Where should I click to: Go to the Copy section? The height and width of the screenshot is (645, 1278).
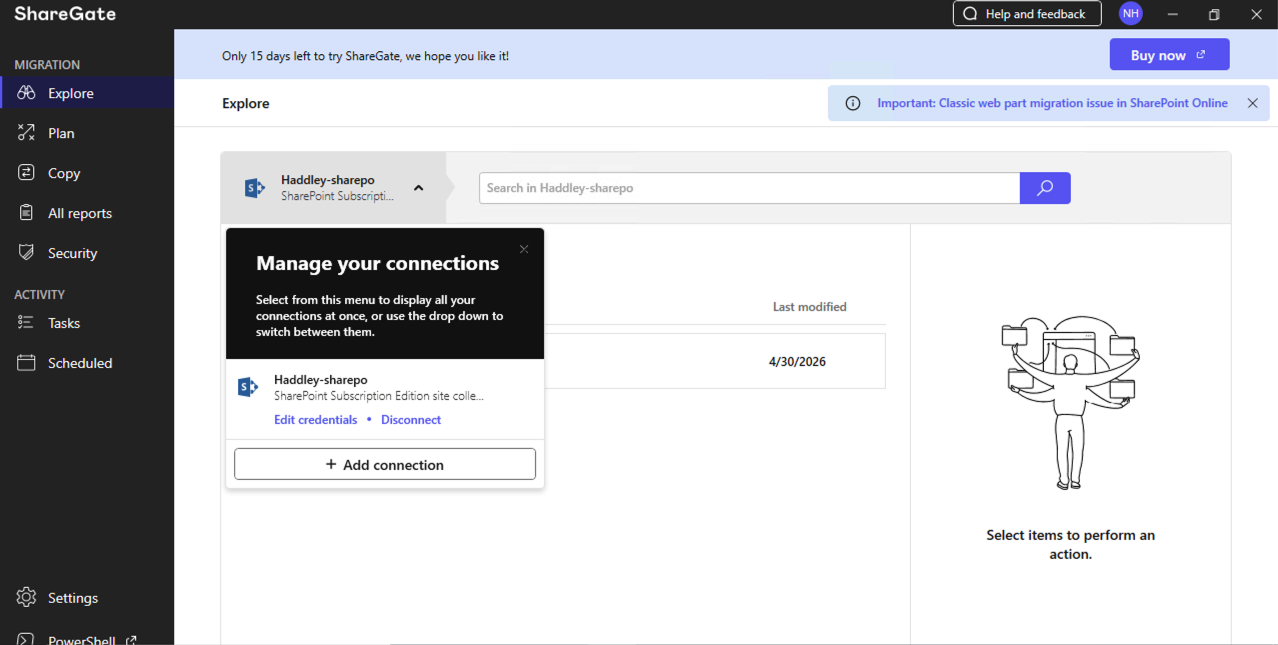(87, 173)
